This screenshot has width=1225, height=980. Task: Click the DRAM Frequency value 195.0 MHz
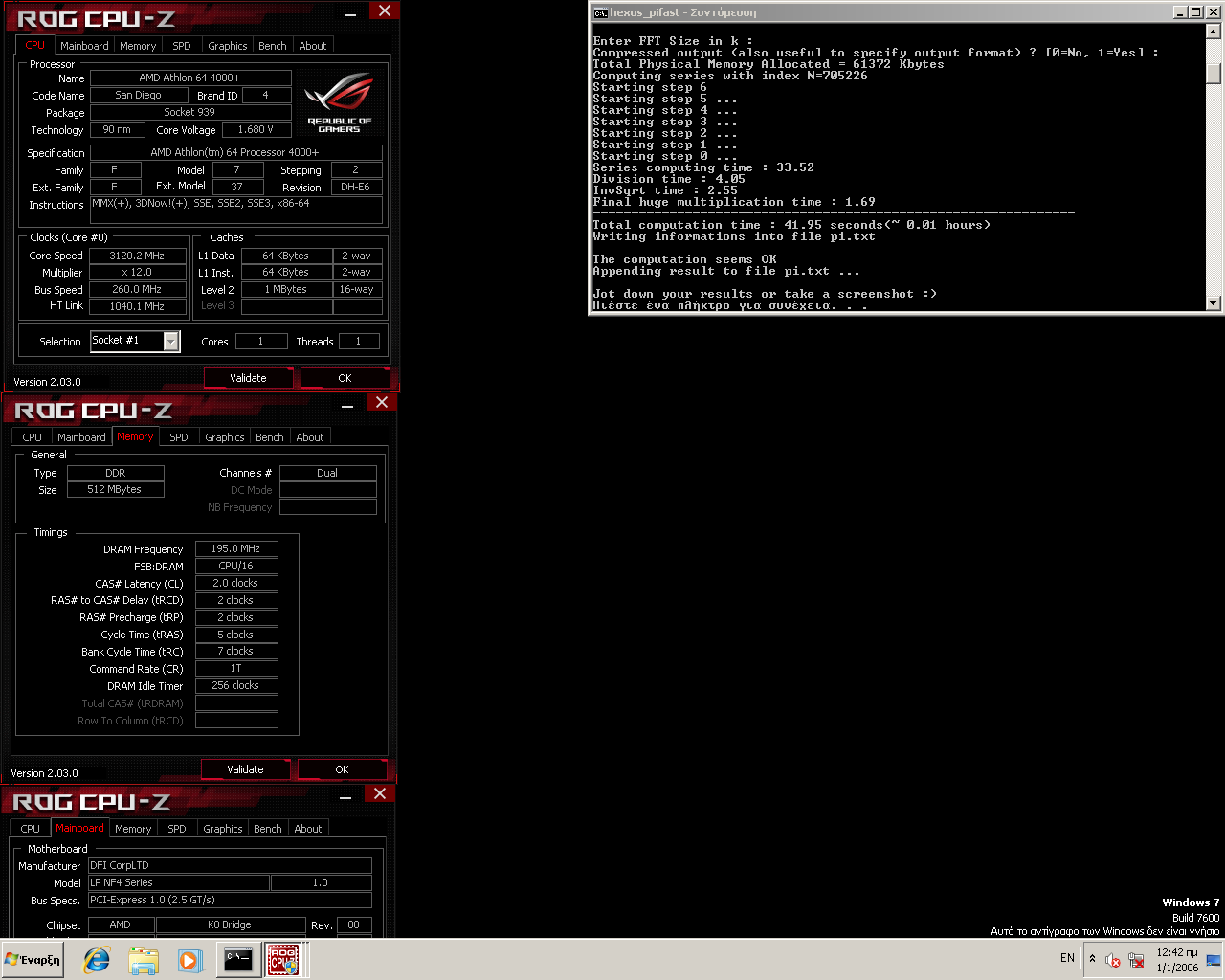(x=236, y=548)
